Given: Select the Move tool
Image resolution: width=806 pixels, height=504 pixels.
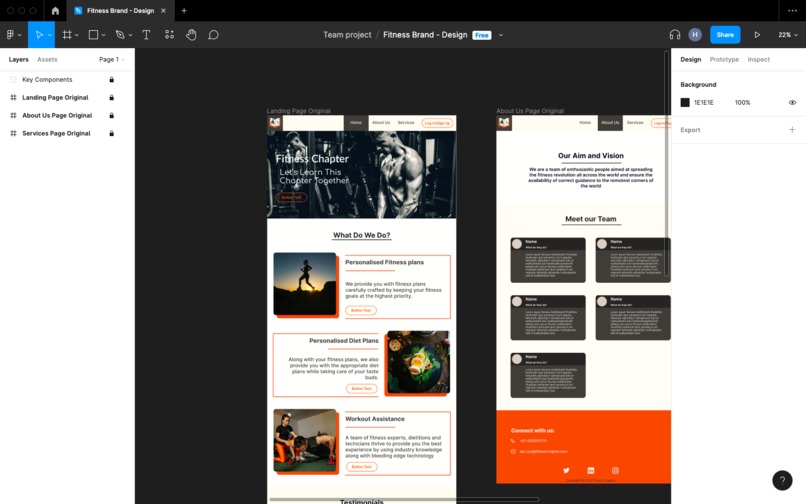Looking at the screenshot, I should tap(39, 34).
